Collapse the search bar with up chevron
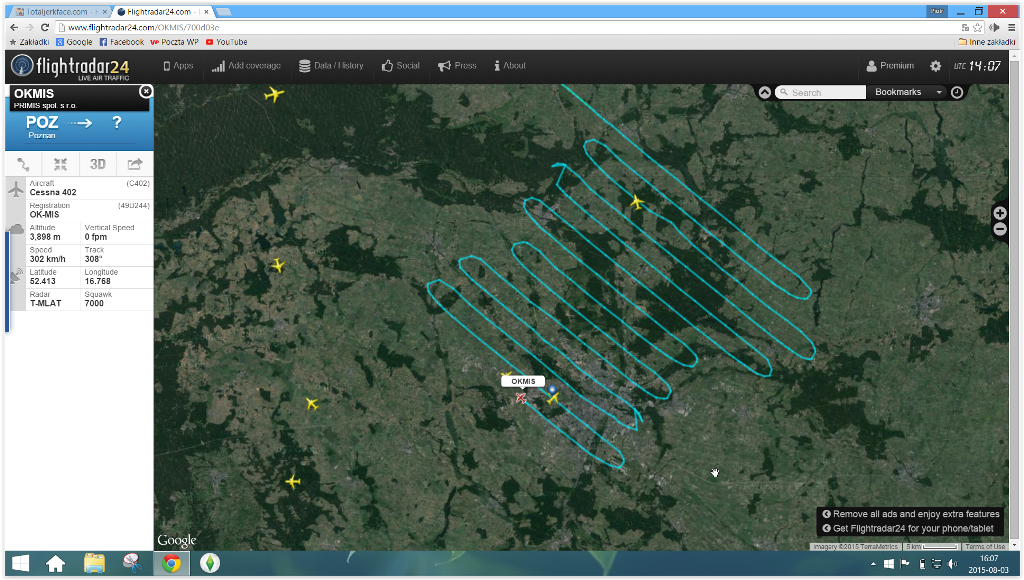Image resolution: width=1024 pixels, height=580 pixels. coord(765,92)
